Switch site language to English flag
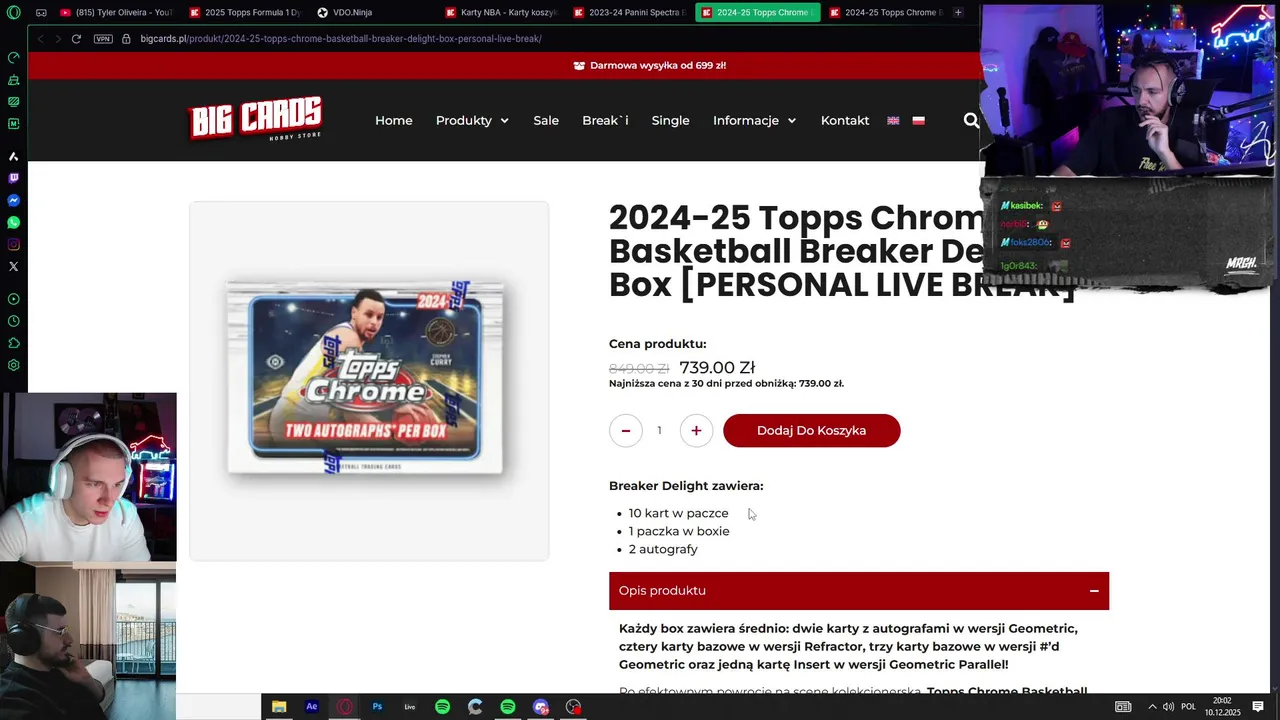 (x=893, y=120)
